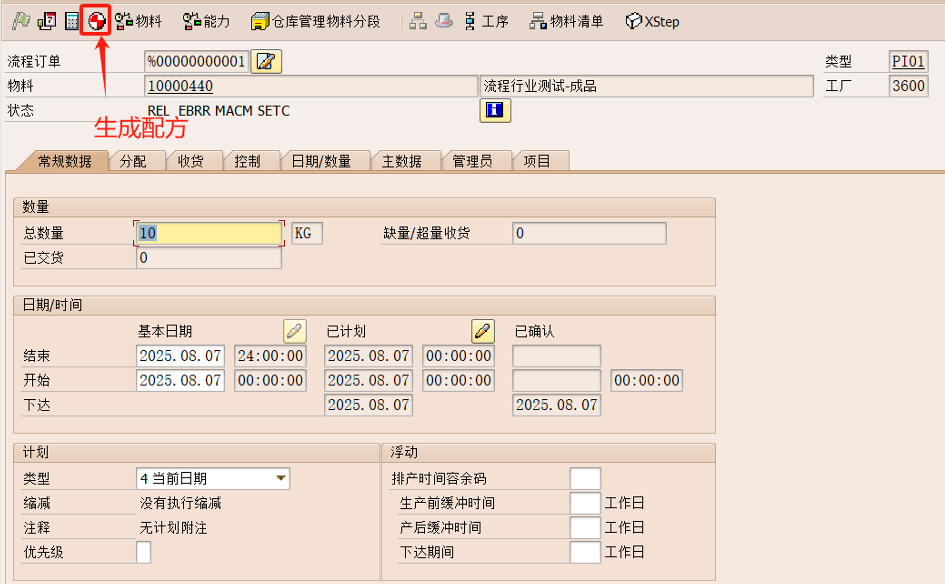Switch to the 分配 tab

point(133,161)
